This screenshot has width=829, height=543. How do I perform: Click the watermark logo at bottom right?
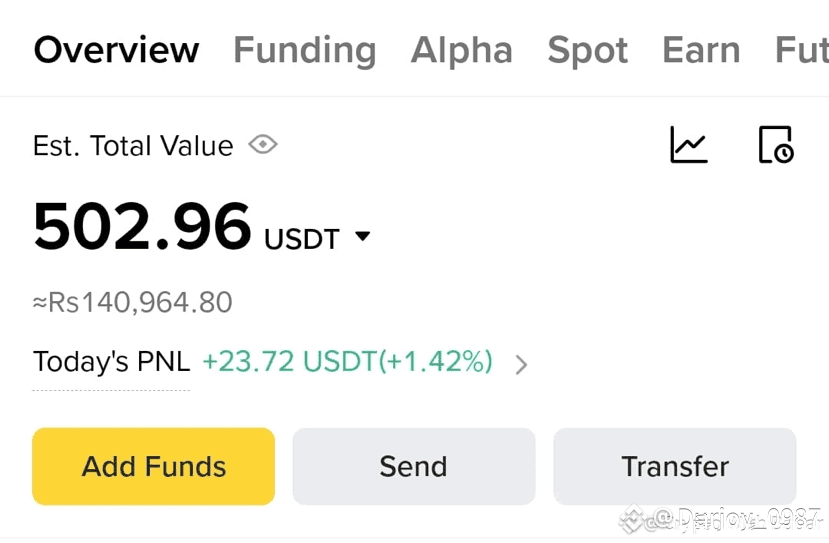click(632, 519)
